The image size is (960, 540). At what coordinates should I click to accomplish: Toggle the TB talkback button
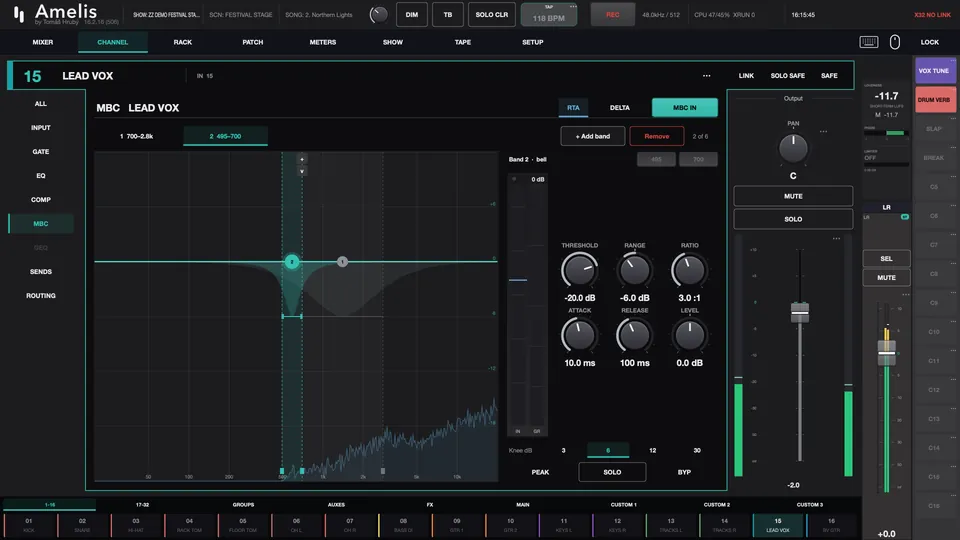pos(448,15)
